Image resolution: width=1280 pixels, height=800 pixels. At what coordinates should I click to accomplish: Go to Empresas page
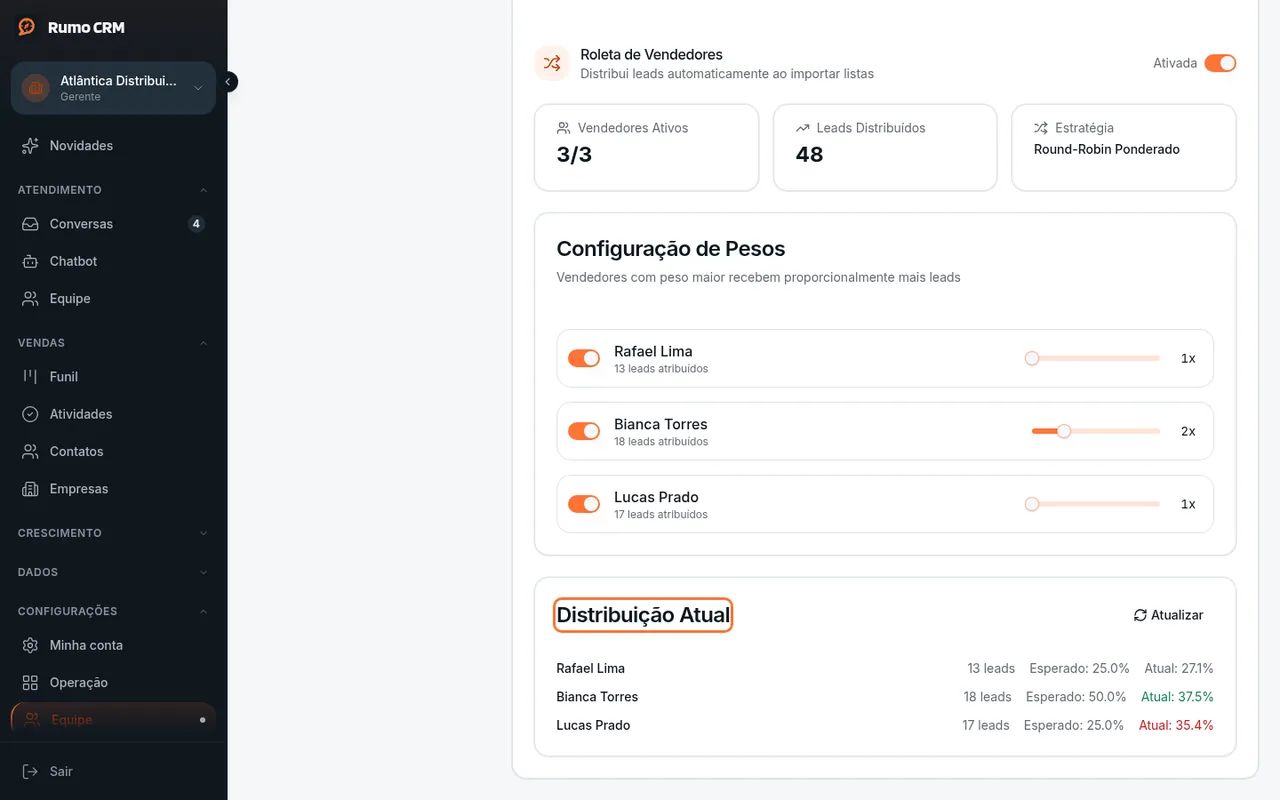tap(113, 489)
